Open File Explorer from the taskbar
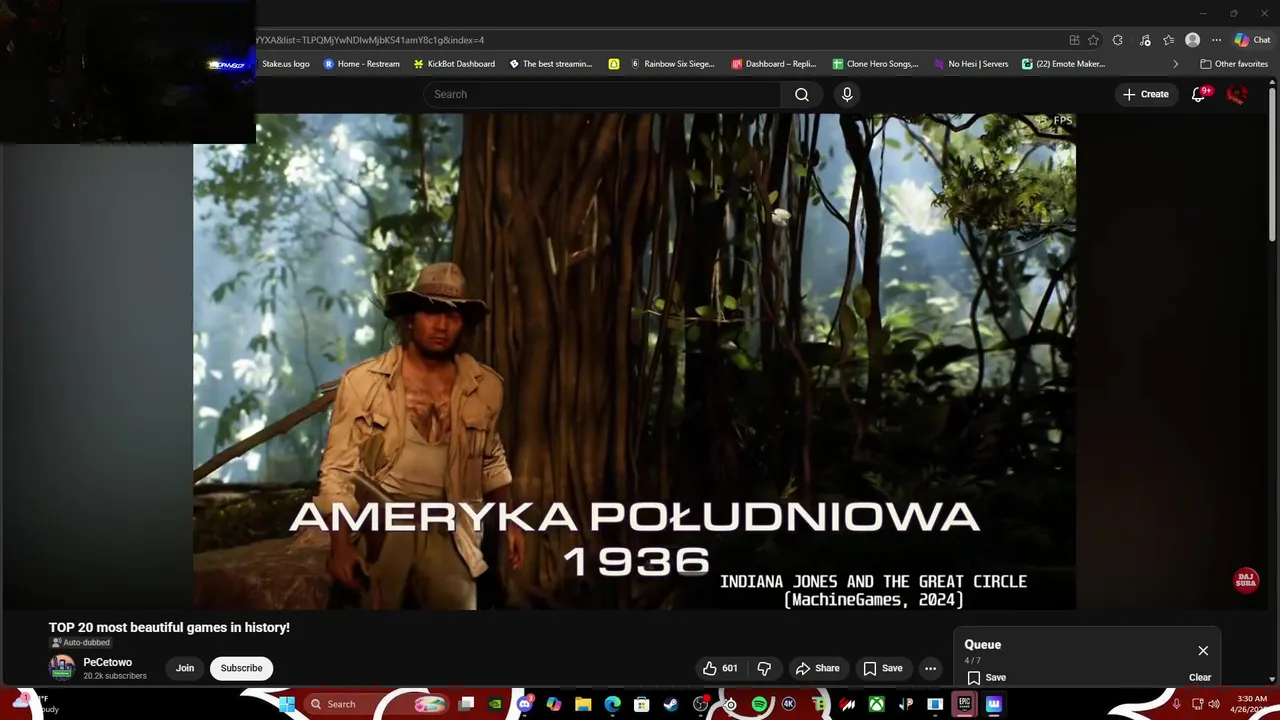Image resolution: width=1280 pixels, height=720 pixels. [x=583, y=704]
